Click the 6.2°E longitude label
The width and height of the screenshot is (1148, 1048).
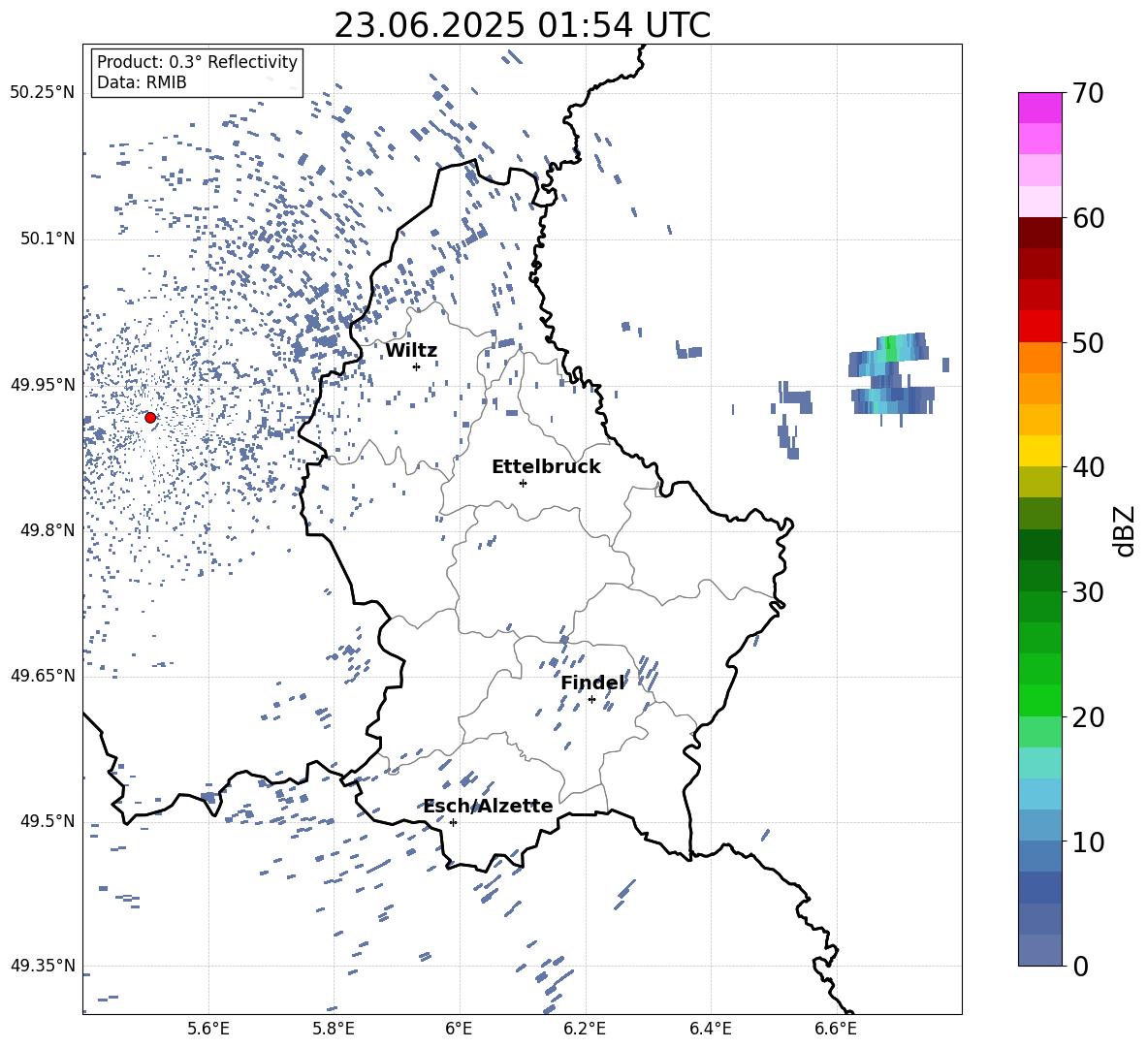pyautogui.click(x=585, y=1029)
